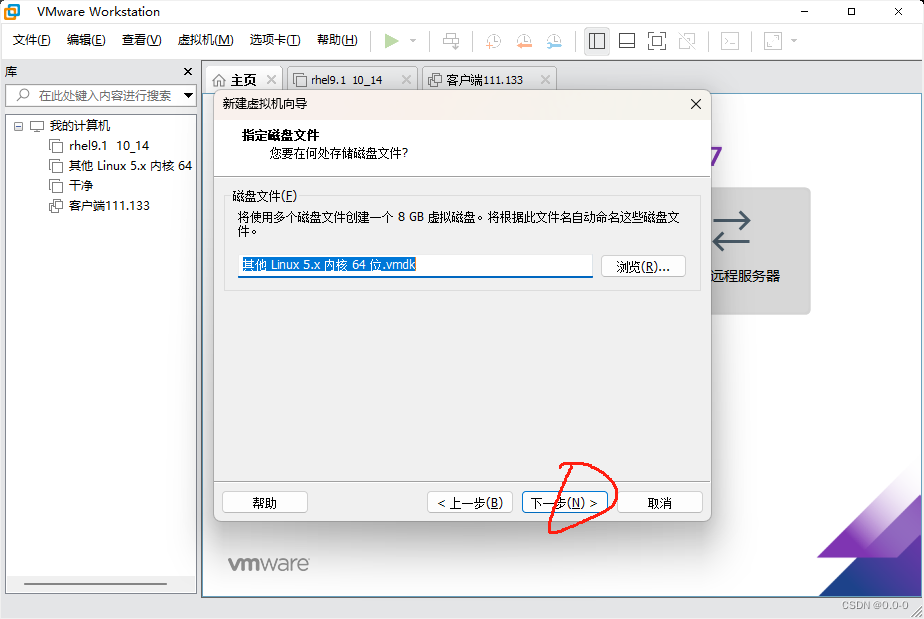Open the 帮助(H) menu
This screenshot has height=619, width=924.
pyautogui.click(x=337, y=40)
